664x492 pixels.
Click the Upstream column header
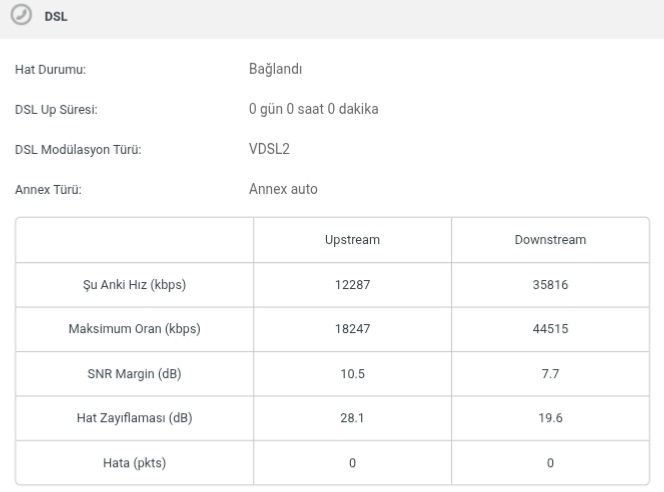pyautogui.click(x=352, y=240)
